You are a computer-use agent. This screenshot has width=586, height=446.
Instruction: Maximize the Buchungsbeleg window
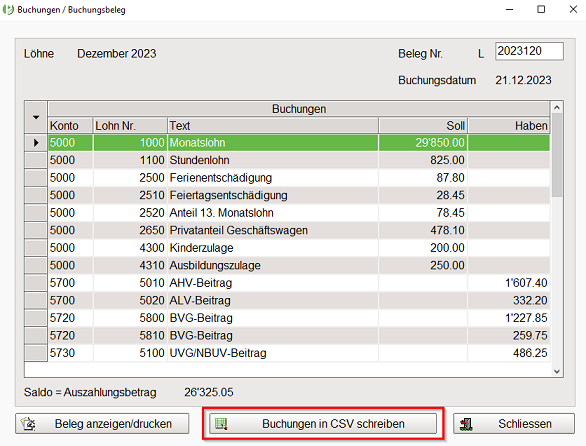click(x=541, y=9)
